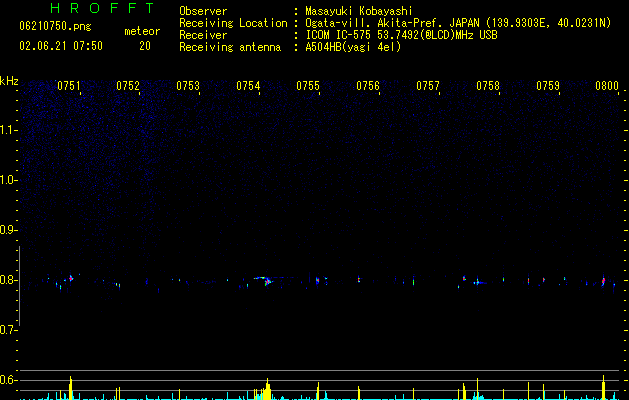Click the 0756 time marker

click(x=368, y=86)
